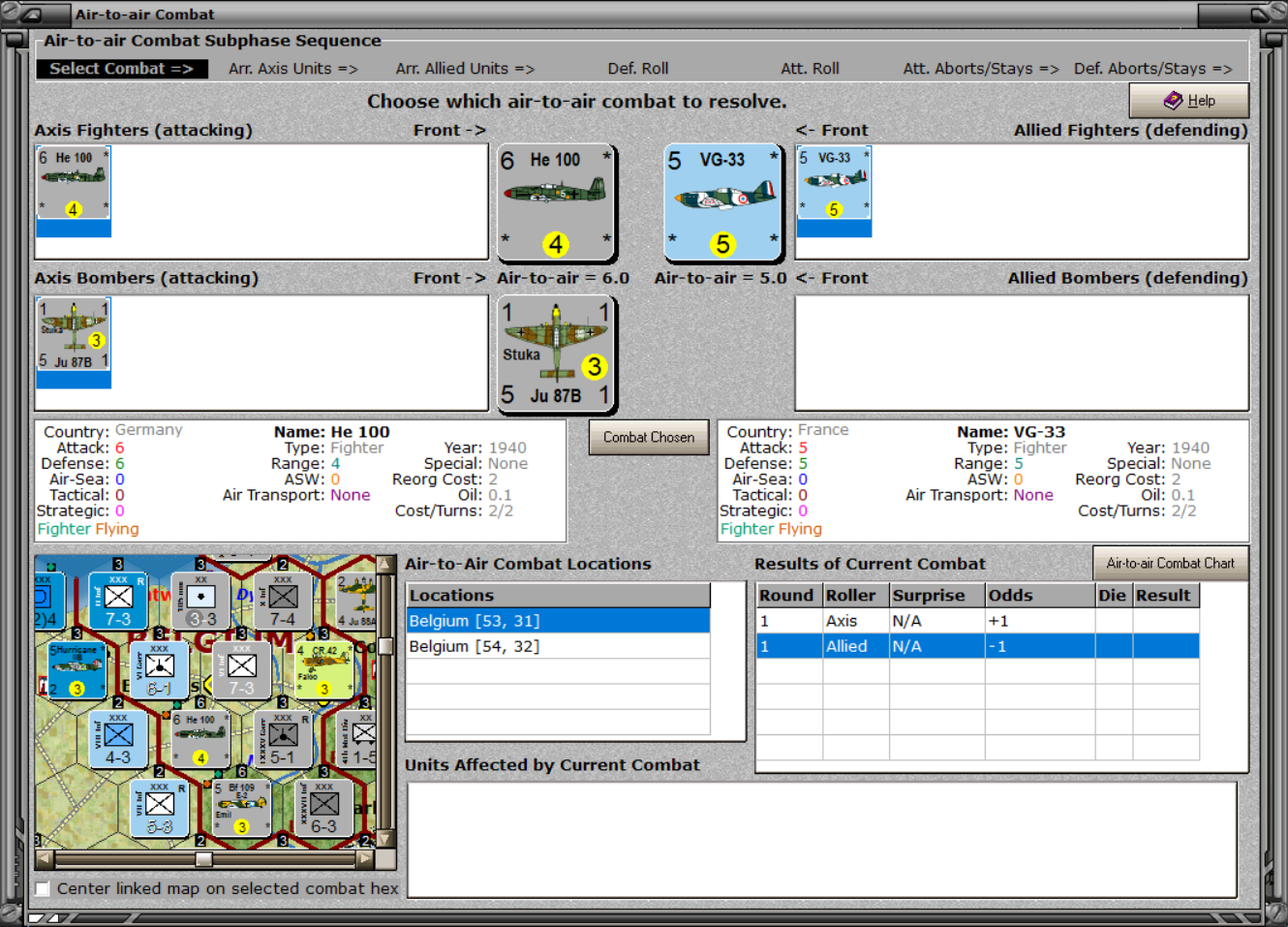1288x927 pixels.
Task: Select the 'Arr. Axis Units =>' subphase
Action: [293, 69]
